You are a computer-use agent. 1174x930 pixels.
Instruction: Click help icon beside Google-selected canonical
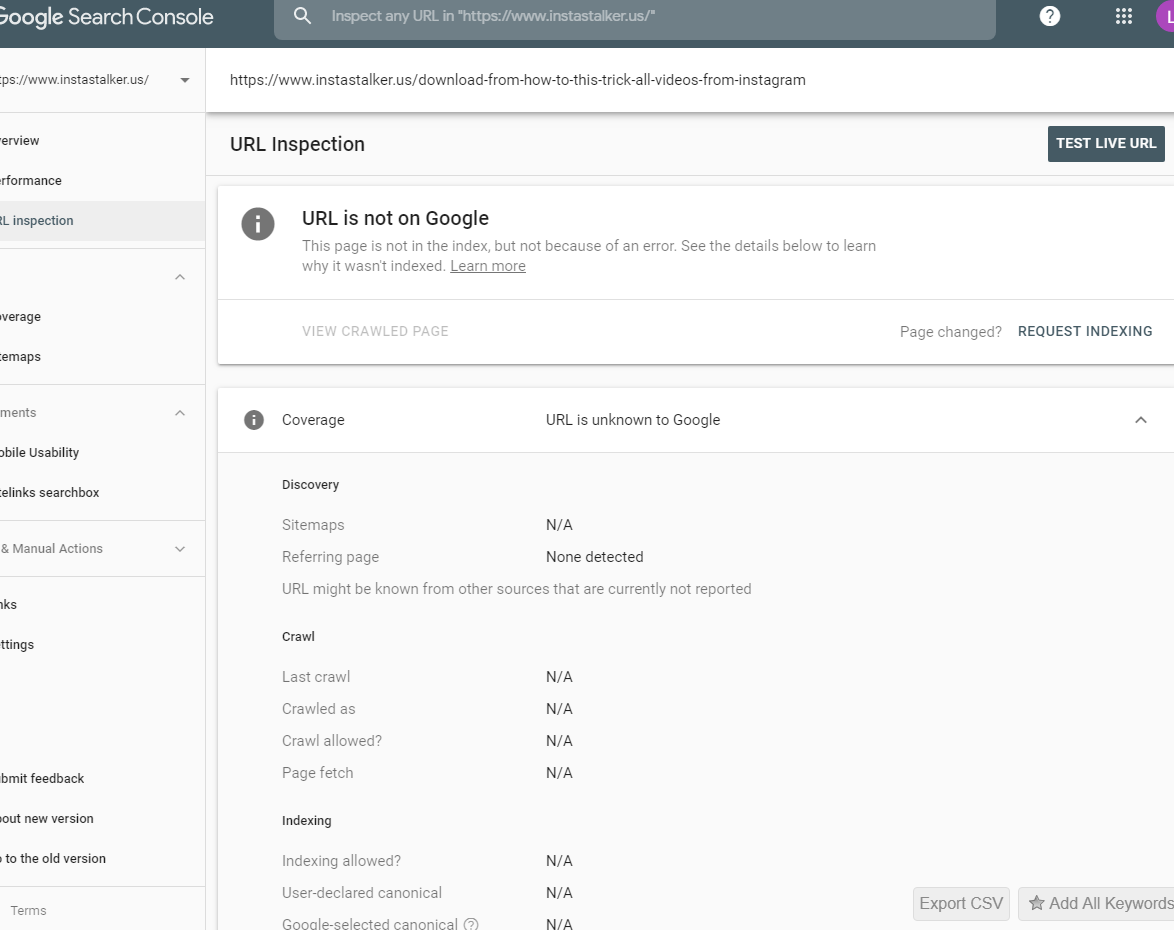[x=471, y=923]
